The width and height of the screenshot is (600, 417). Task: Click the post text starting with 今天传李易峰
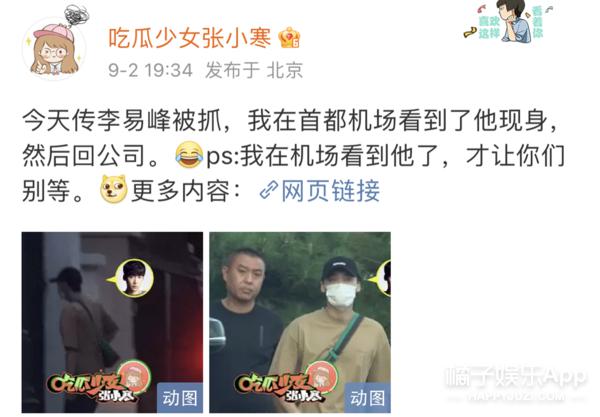tap(293, 155)
